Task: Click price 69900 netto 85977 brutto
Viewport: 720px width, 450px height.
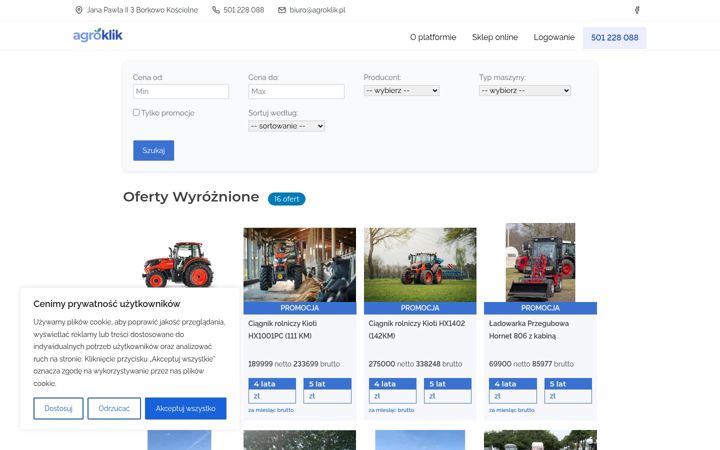Action: point(531,364)
